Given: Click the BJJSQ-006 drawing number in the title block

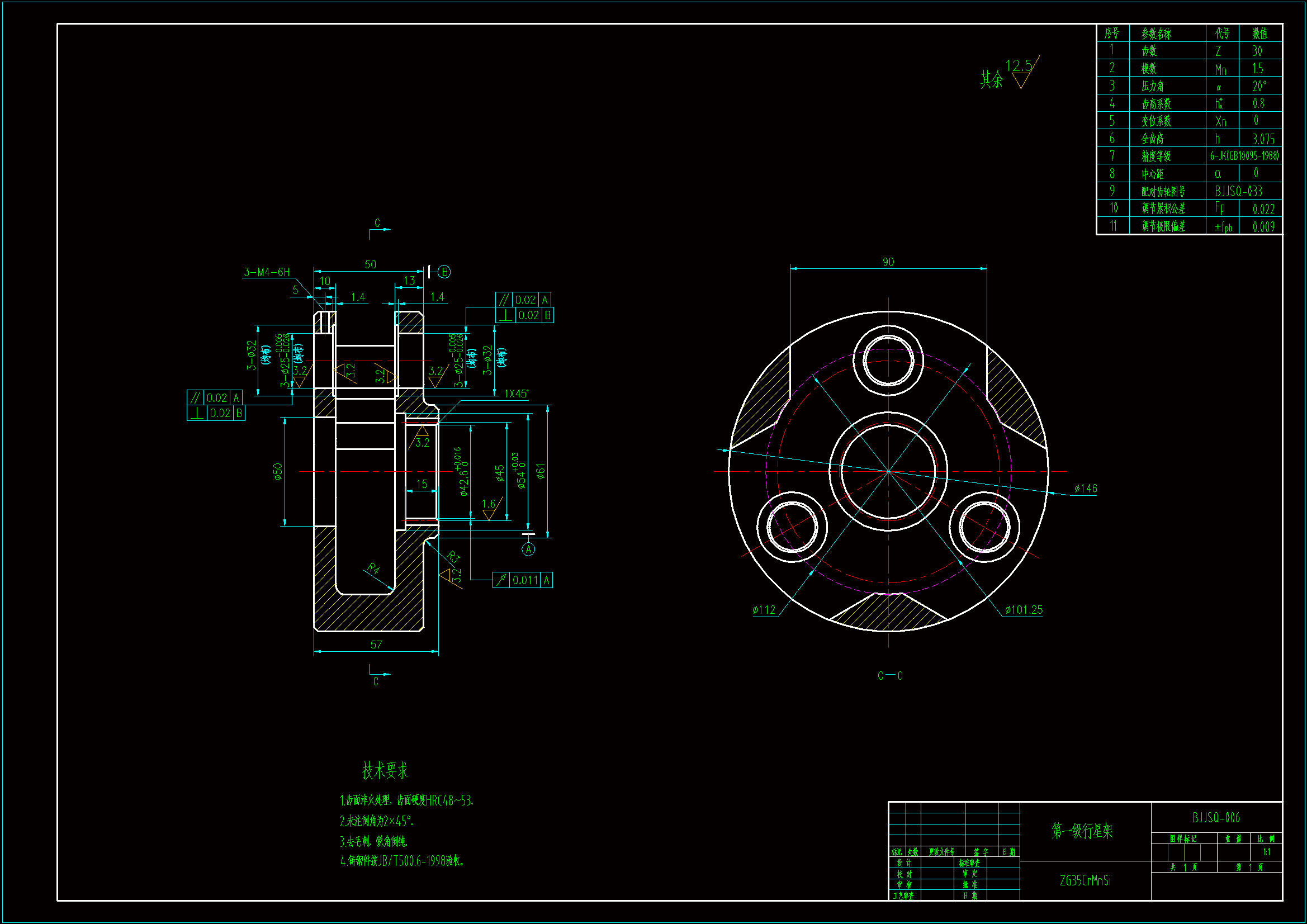Looking at the screenshot, I should (1216, 818).
